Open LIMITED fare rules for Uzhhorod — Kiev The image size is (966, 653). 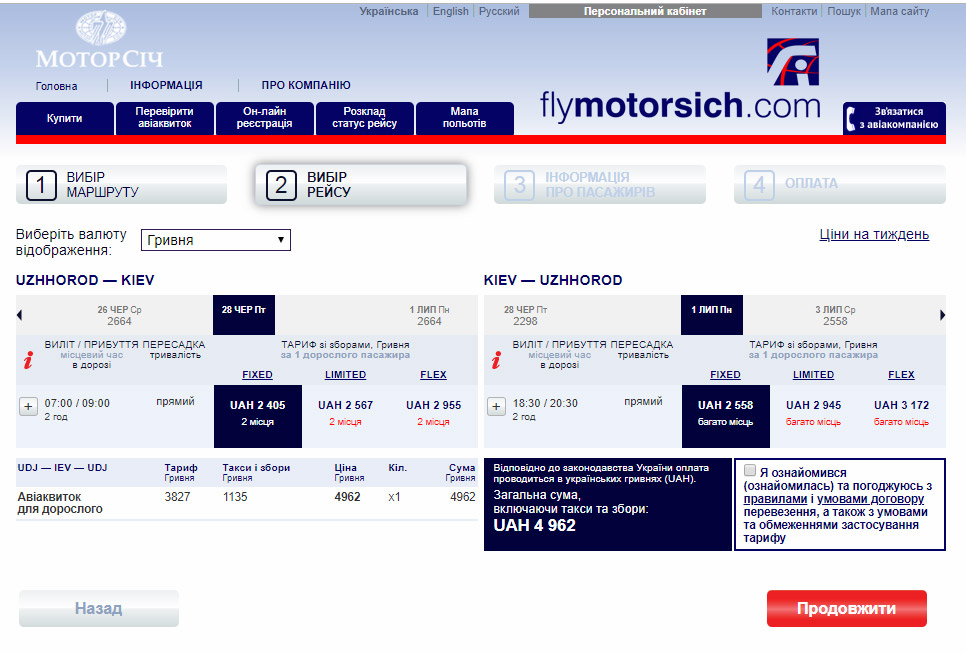[x=346, y=375]
